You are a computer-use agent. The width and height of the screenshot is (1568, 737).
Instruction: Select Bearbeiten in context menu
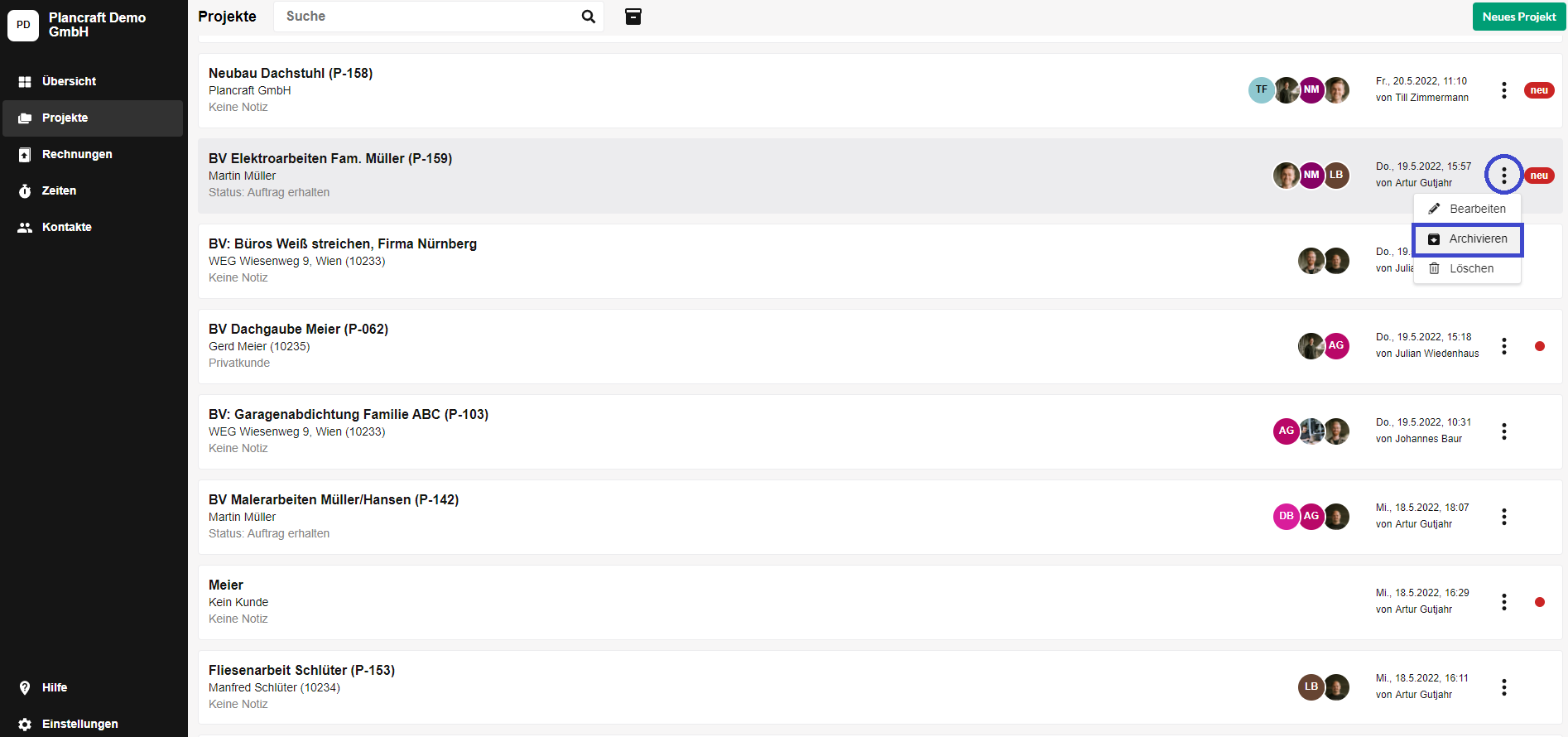tap(1467, 209)
